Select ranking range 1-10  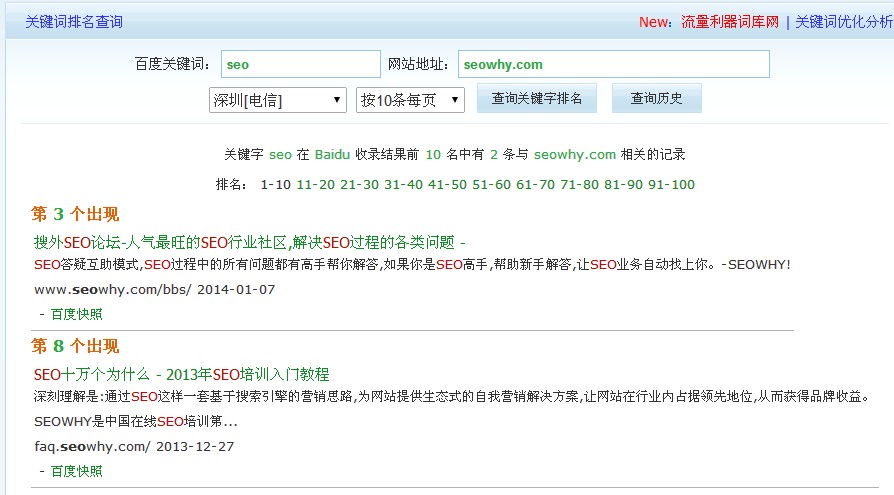coord(275,185)
